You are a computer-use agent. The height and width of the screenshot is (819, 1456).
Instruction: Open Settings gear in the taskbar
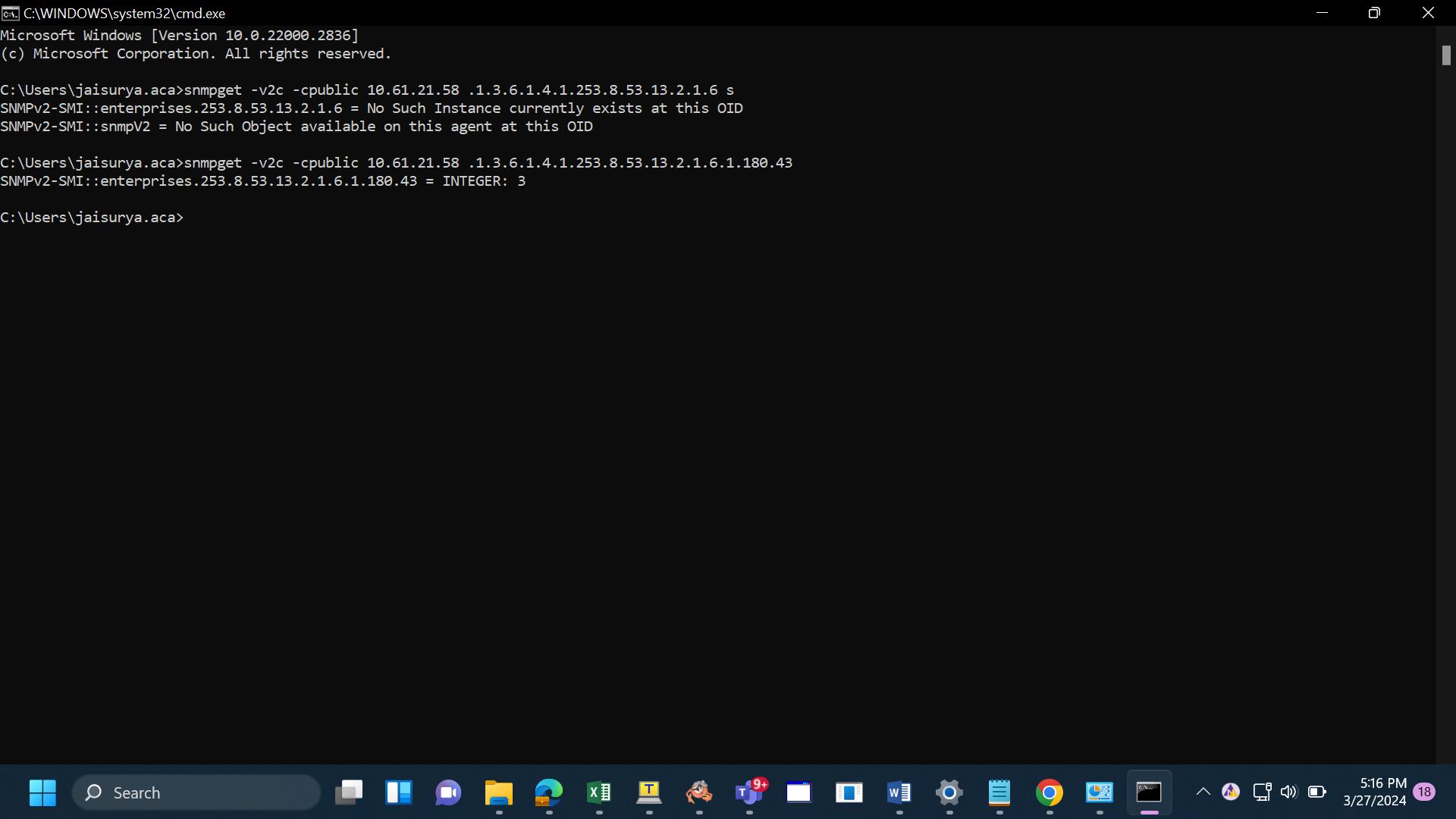point(949,792)
